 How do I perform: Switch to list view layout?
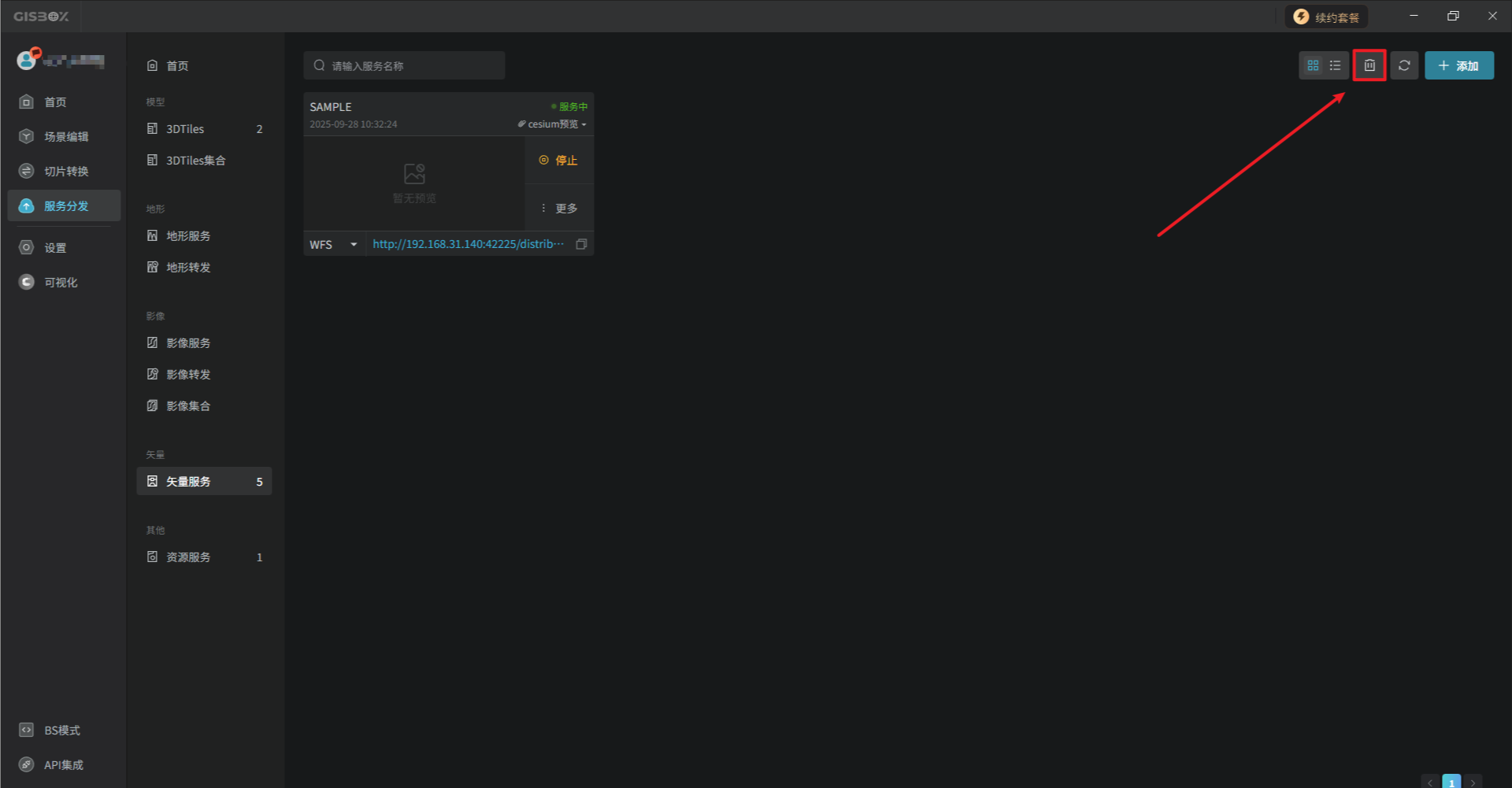1335,65
